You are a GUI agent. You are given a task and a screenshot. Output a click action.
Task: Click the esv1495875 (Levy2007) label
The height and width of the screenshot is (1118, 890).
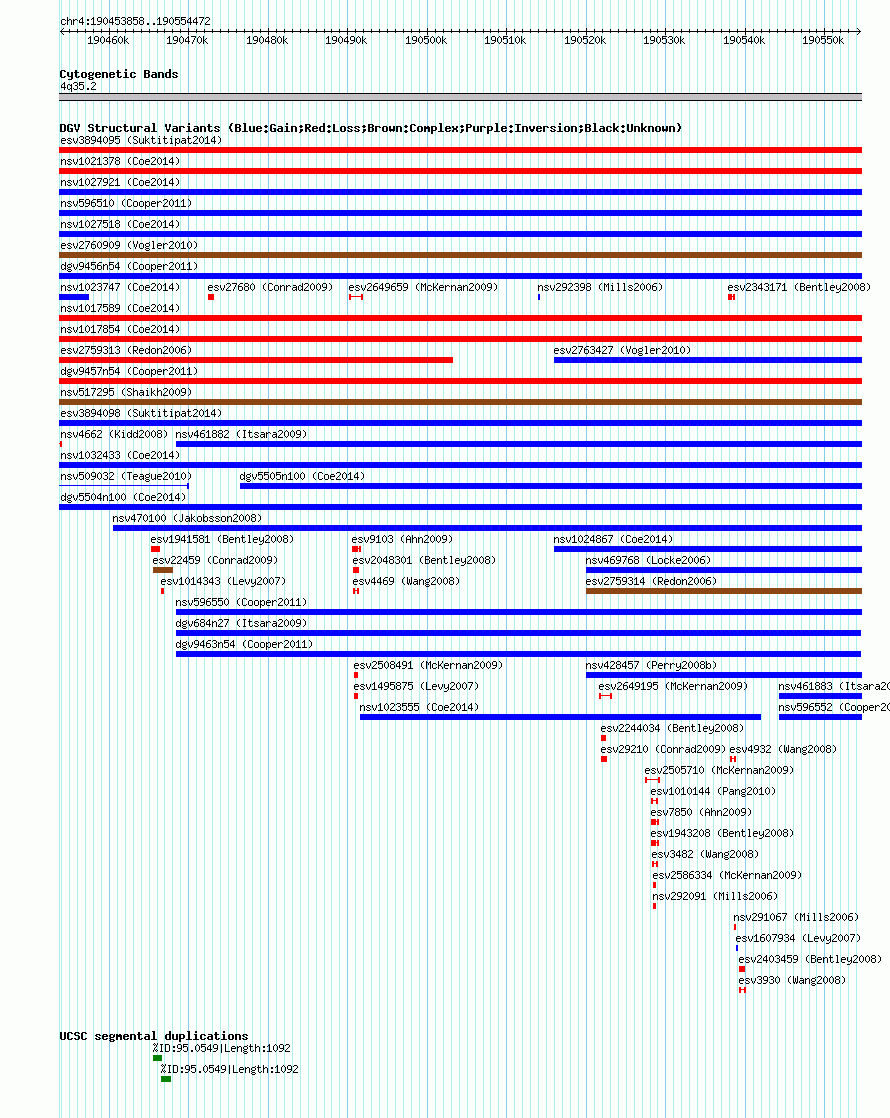click(416, 686)
